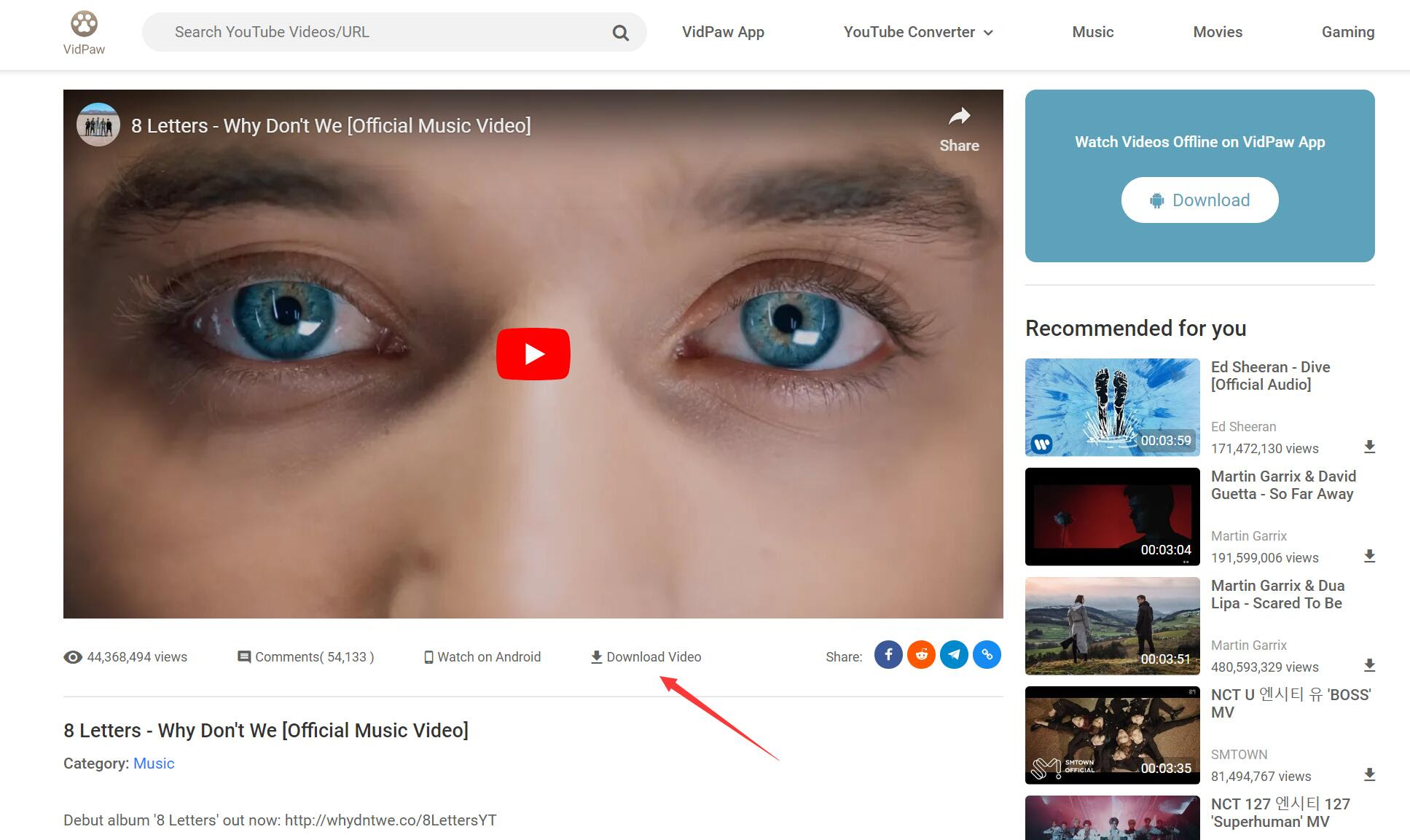Click the Ed Sheeran channel name
Screen dimensions: 1410x840
(1243, 426)
